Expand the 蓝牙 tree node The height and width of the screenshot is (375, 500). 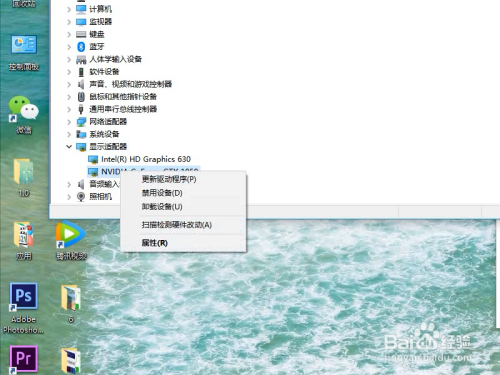tap(69, 47)
